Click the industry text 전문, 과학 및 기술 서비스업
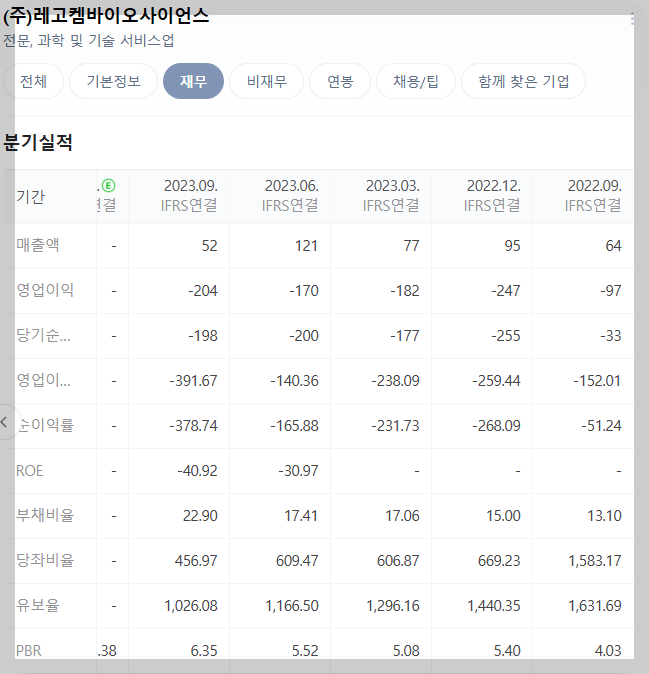Viewport: 649px width, 674px height. 89,40
